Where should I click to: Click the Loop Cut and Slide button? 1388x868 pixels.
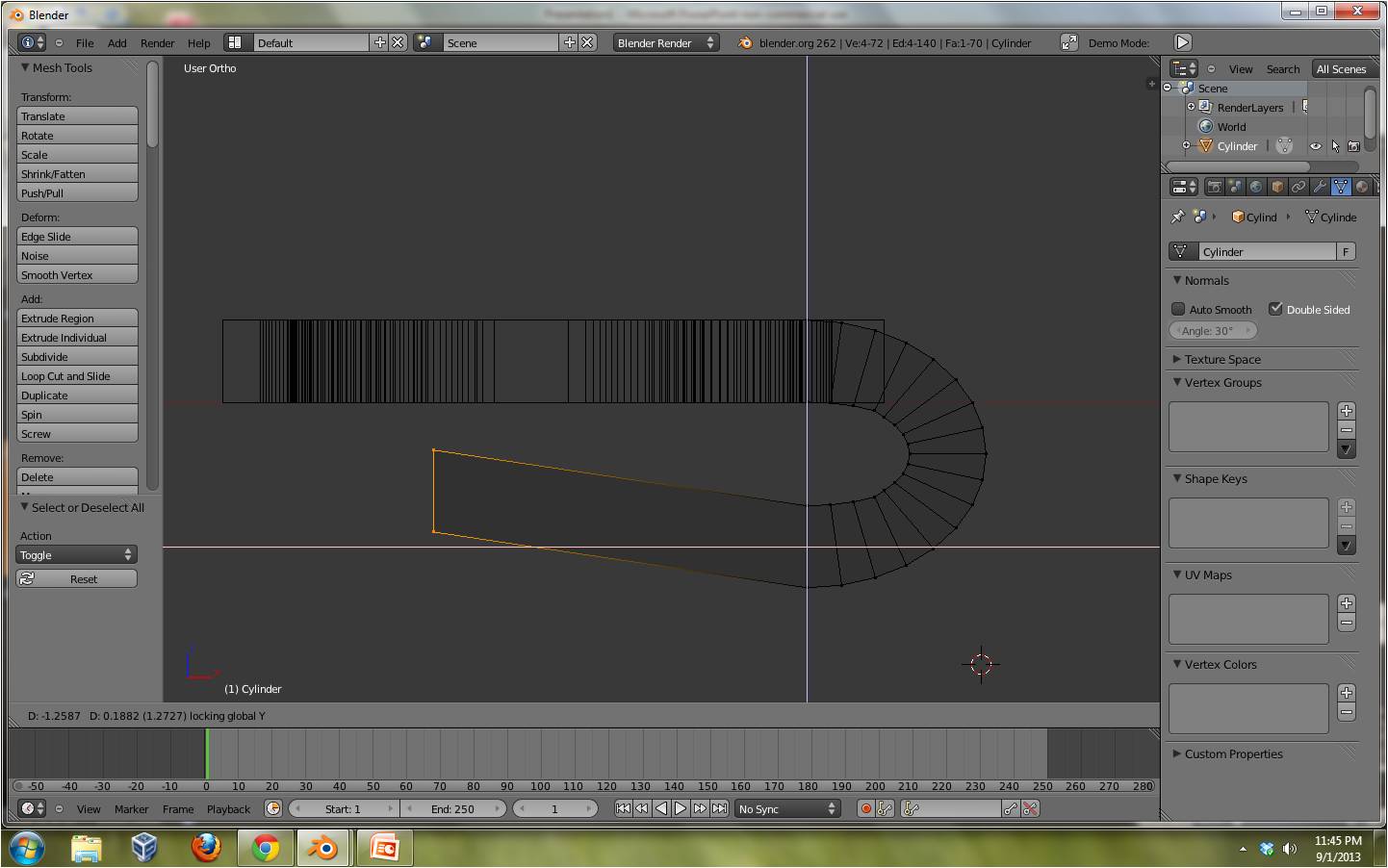click(77, 375)
